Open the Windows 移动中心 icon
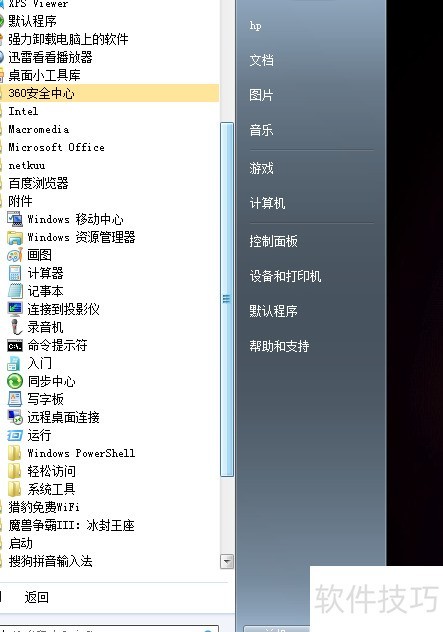Screen dimensions: 443x632 [x=15, y=219]
